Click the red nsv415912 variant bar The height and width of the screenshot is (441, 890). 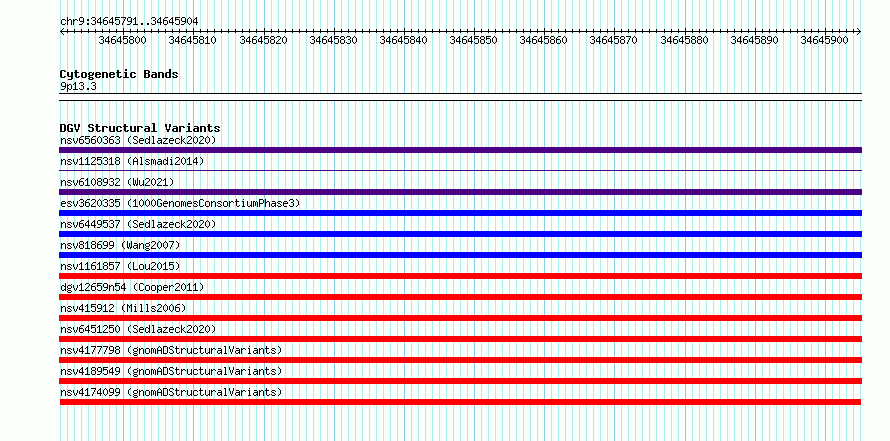(460, 318)
